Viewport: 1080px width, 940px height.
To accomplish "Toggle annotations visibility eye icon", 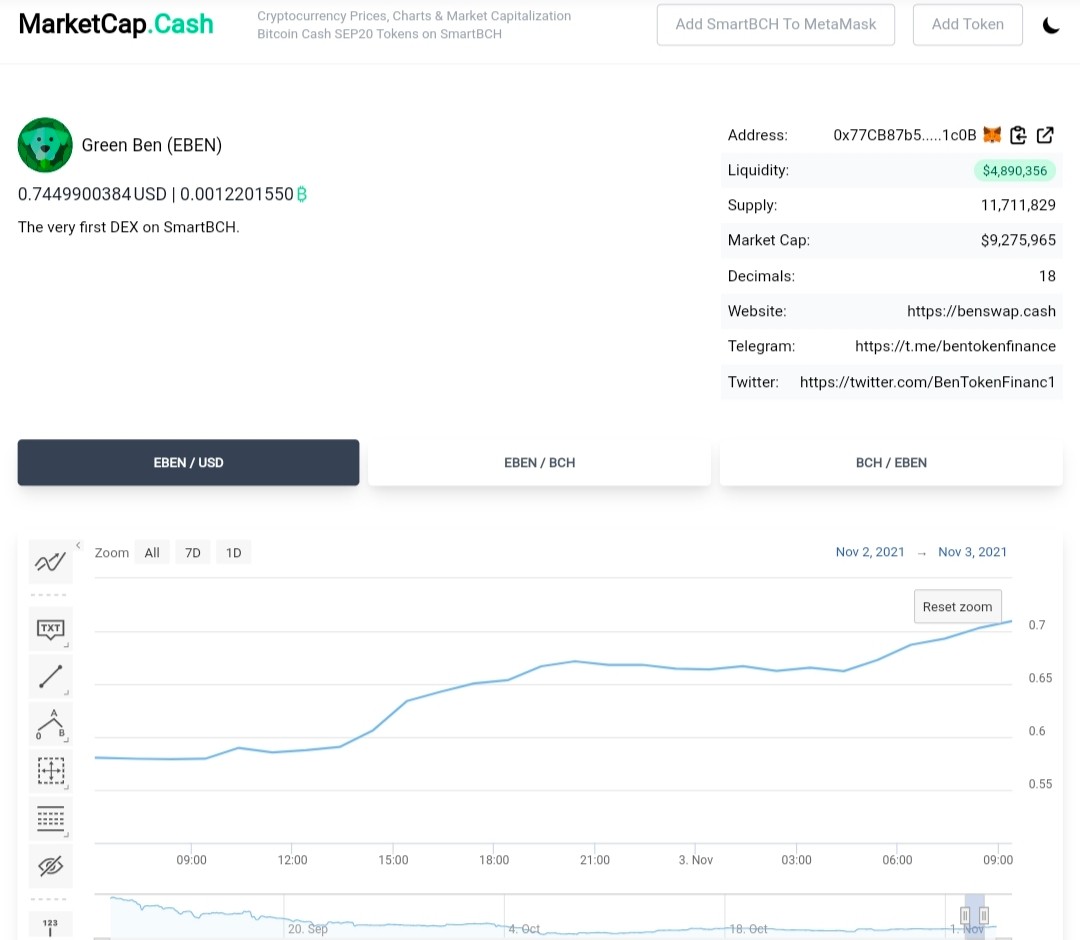I will (x=50, y=866).
